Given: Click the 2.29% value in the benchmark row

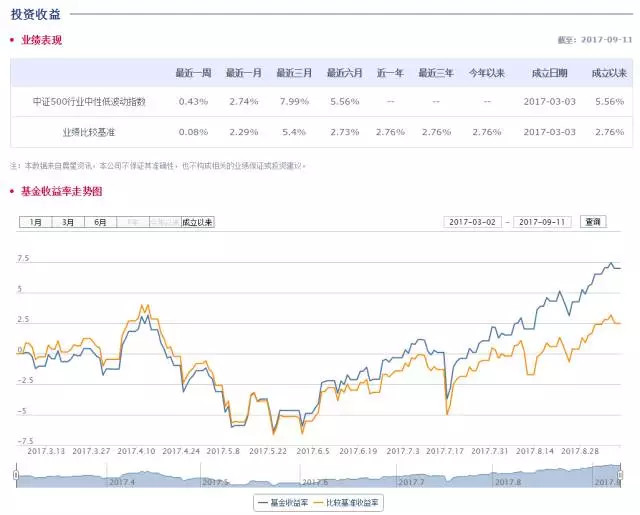Looking at the screenshot, I should pos(244,132).
